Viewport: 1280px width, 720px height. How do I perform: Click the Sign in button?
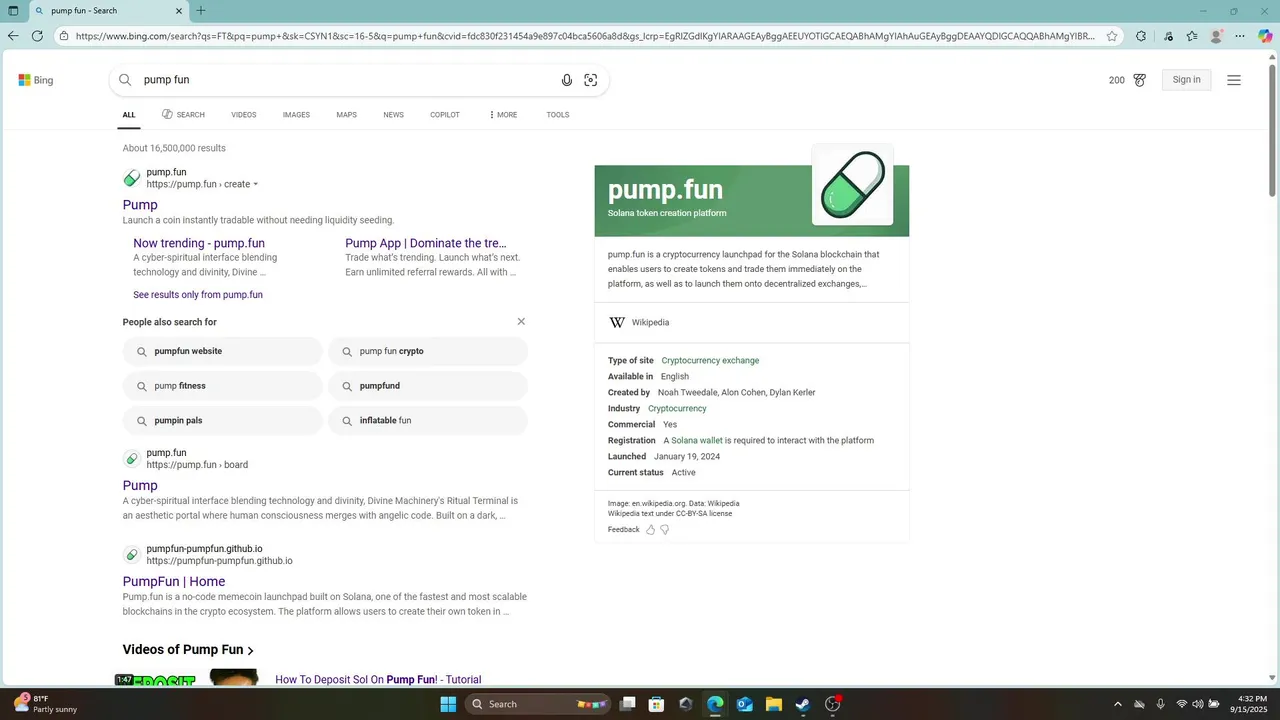click(1187, 80)
